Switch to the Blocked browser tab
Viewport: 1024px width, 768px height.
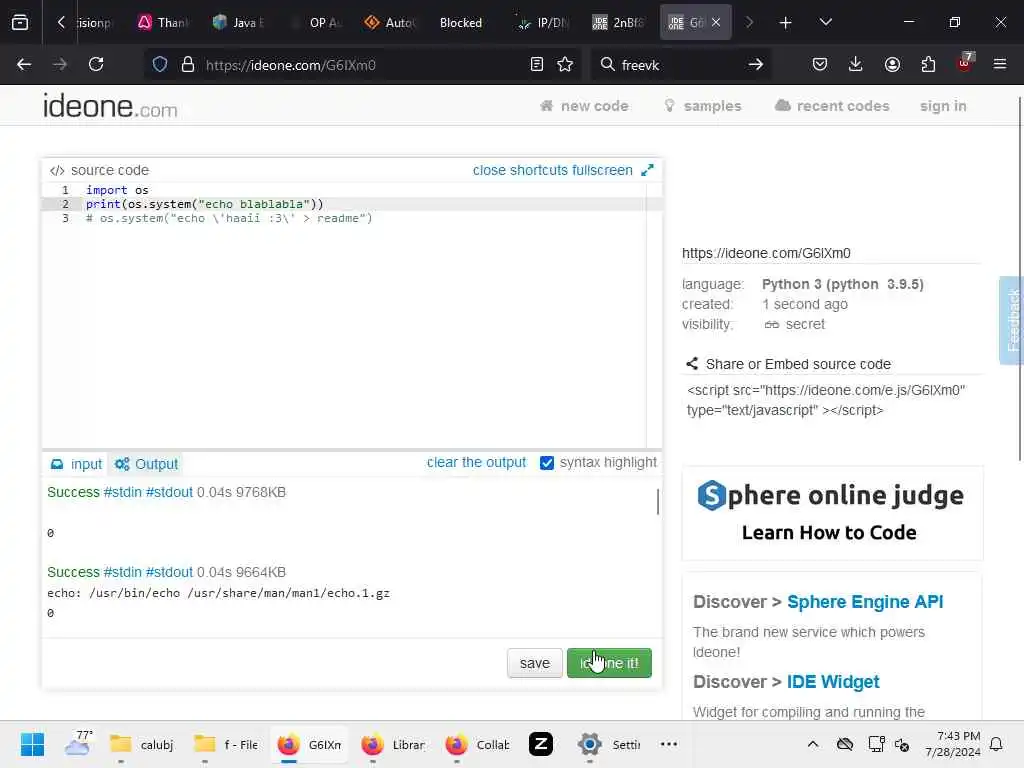[460, 23]
